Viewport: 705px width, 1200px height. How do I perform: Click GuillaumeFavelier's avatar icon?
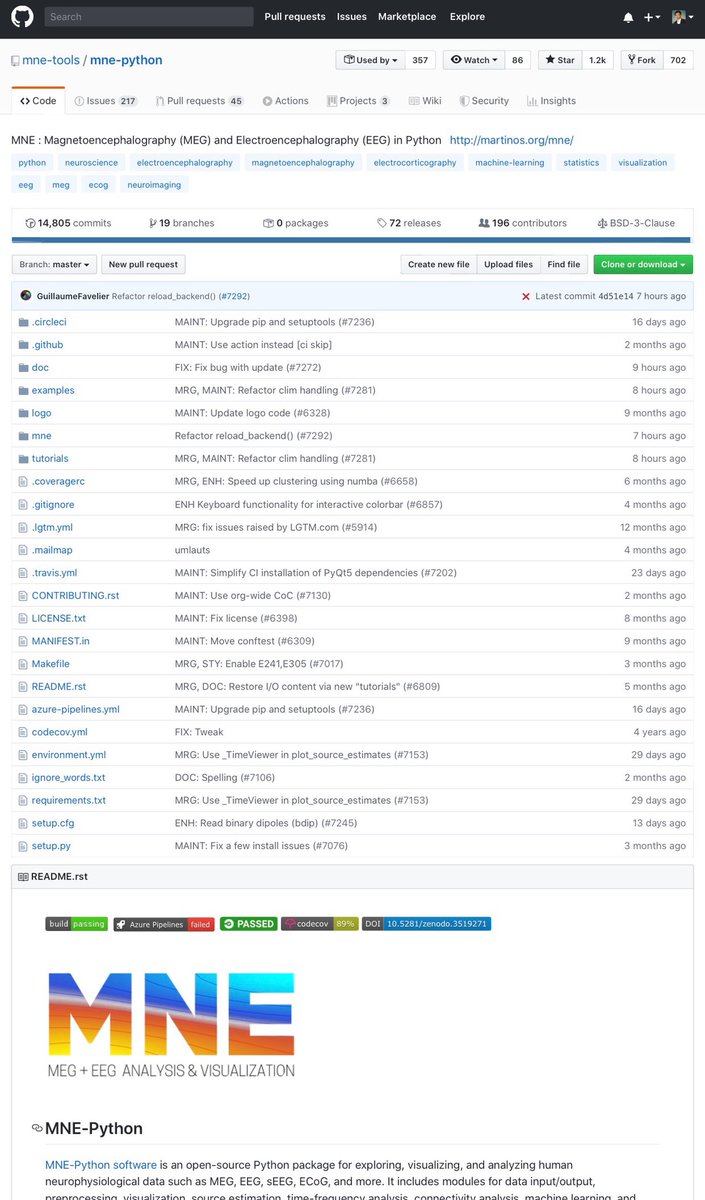click(26, 296)
